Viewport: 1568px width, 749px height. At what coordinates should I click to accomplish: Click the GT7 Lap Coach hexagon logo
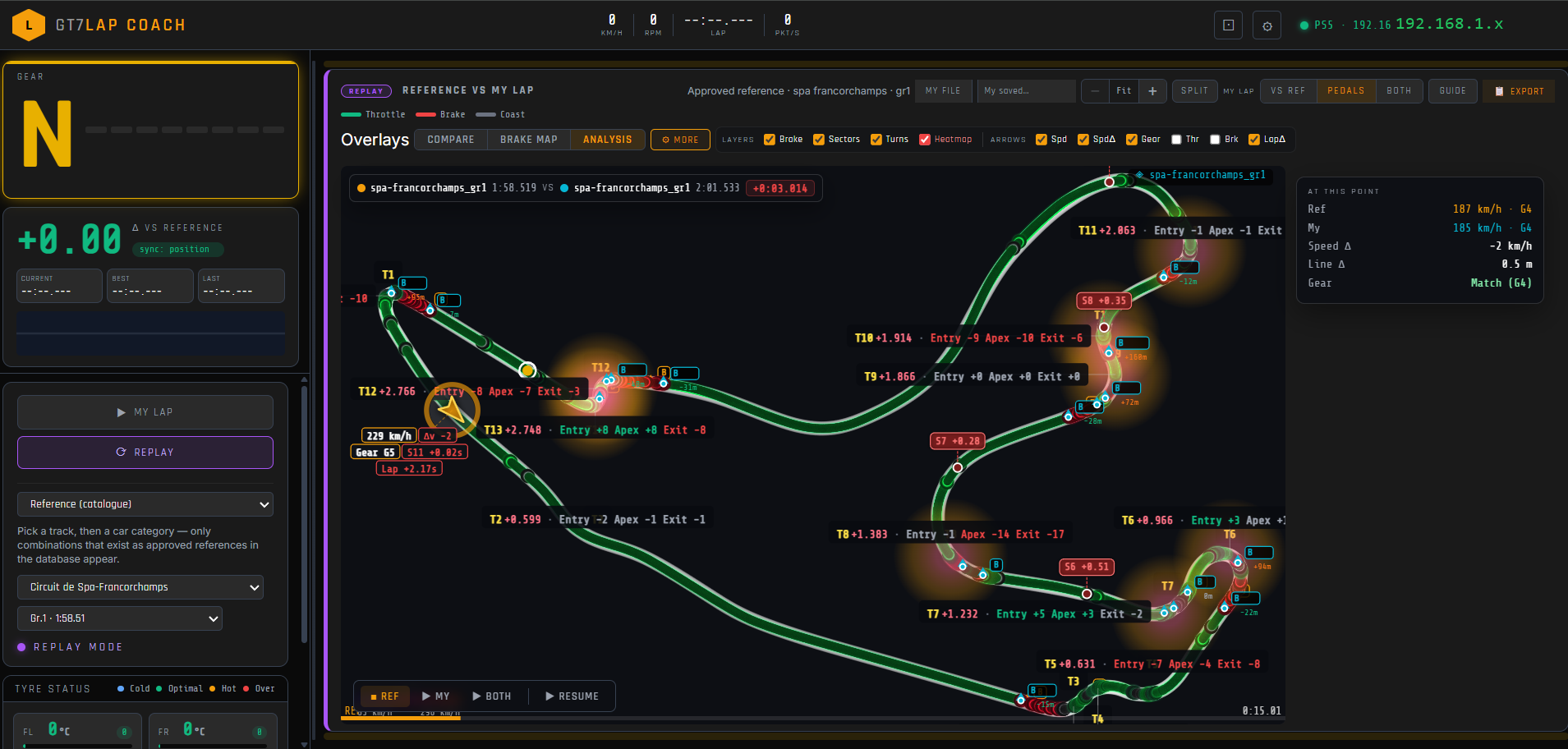click(x=29, y=25)
